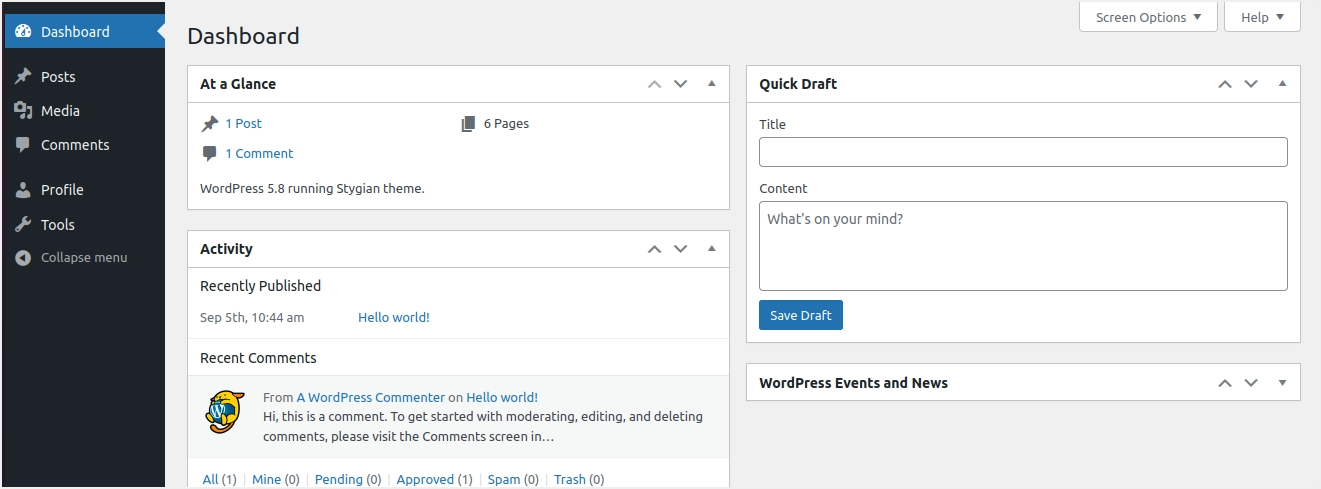
Task: Click the Quick Draft Title field
Action: (1022, 152)
